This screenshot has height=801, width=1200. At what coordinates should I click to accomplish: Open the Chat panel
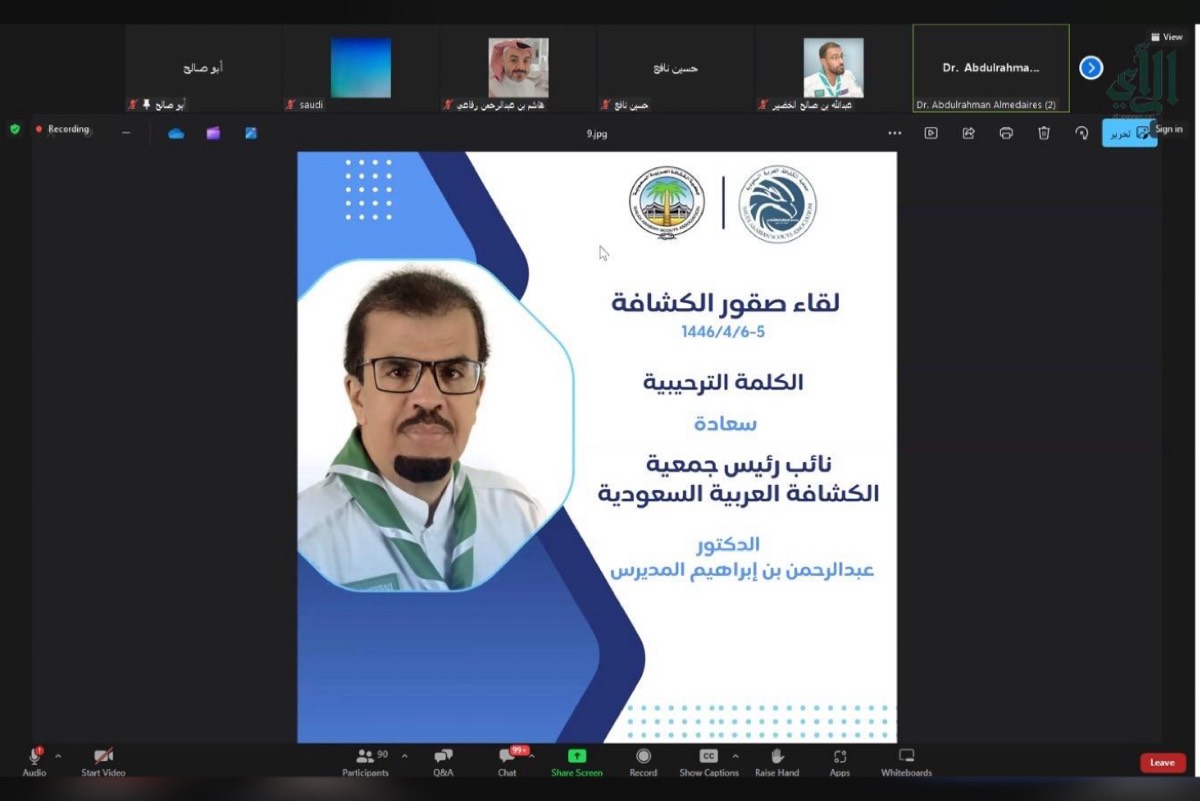[507, 758]
